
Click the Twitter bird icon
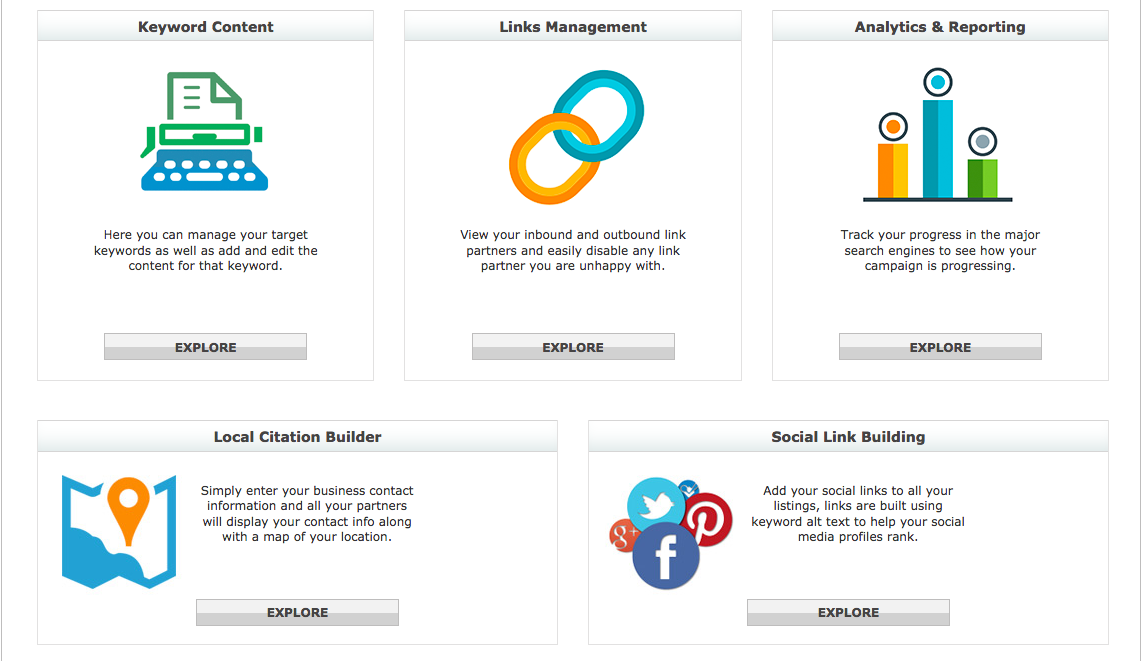(x=656, y=505)
